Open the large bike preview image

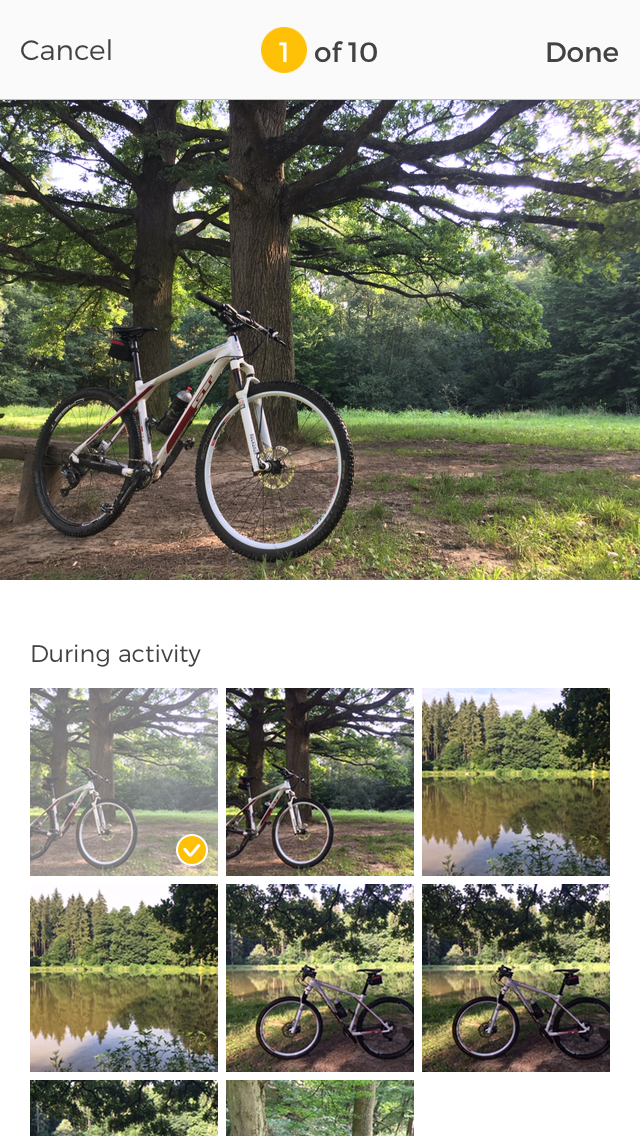click(320, 340)
